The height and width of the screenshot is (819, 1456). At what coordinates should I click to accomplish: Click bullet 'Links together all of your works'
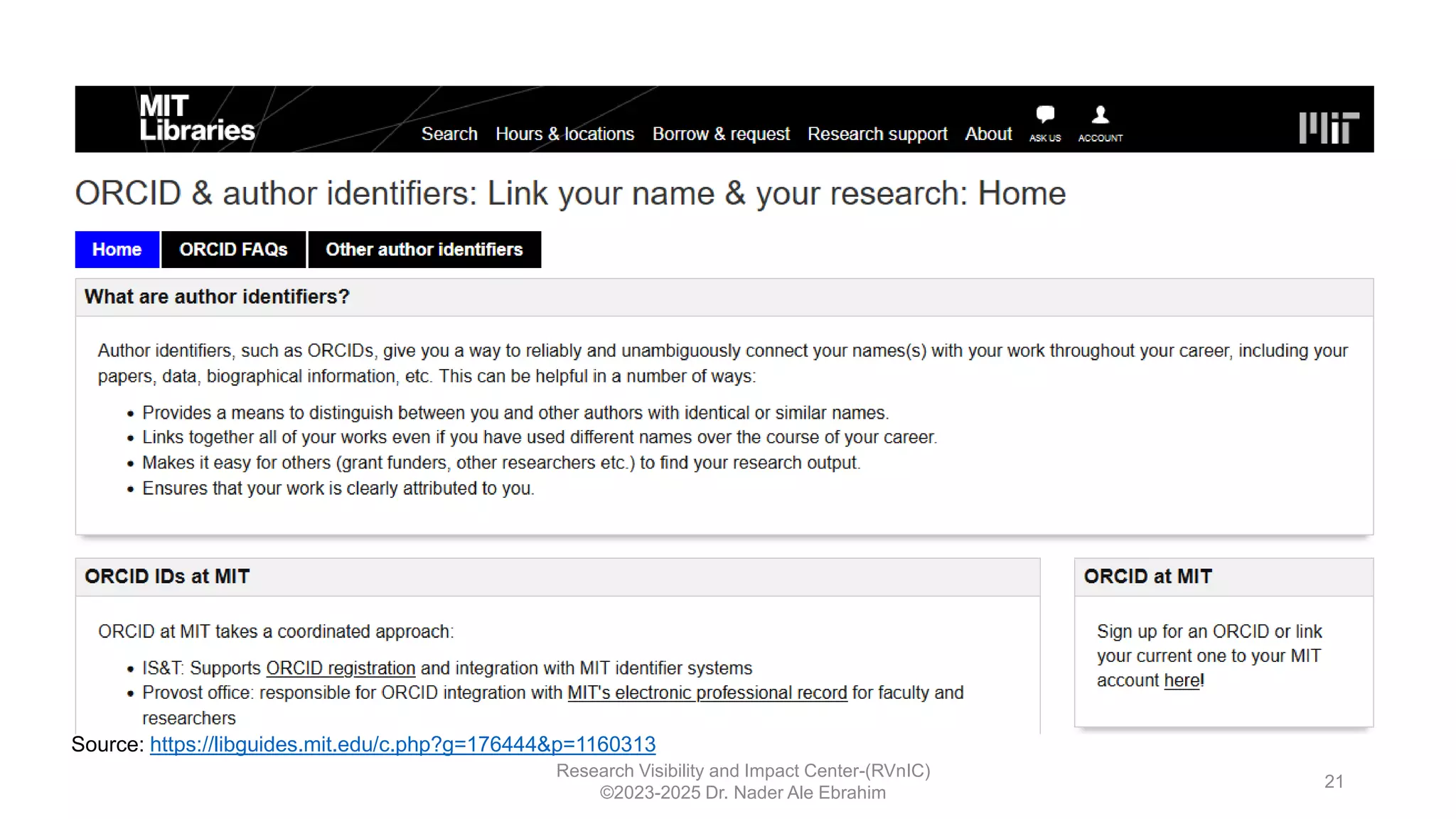tap(540, 437)
